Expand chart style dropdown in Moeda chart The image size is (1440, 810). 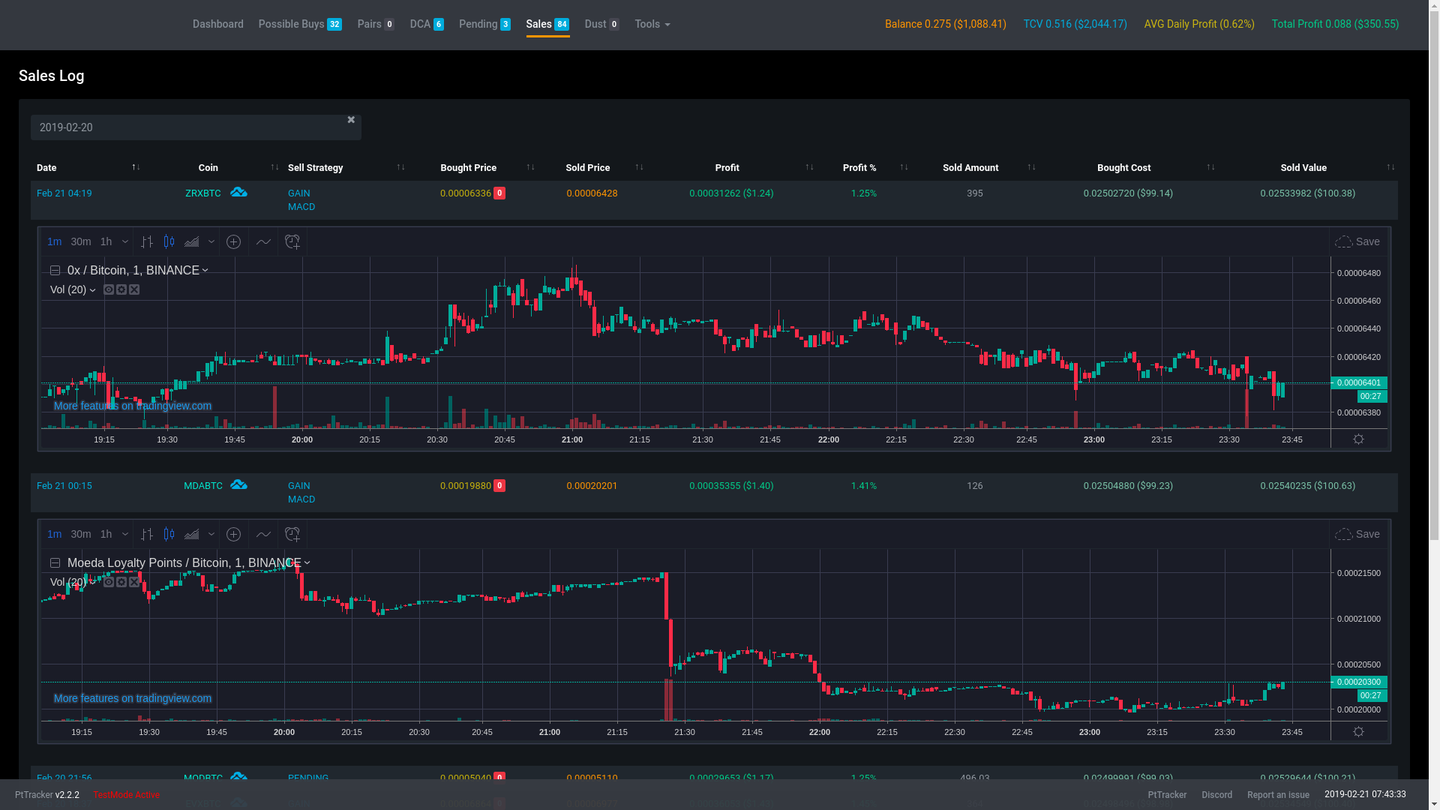tap(211, 534)
